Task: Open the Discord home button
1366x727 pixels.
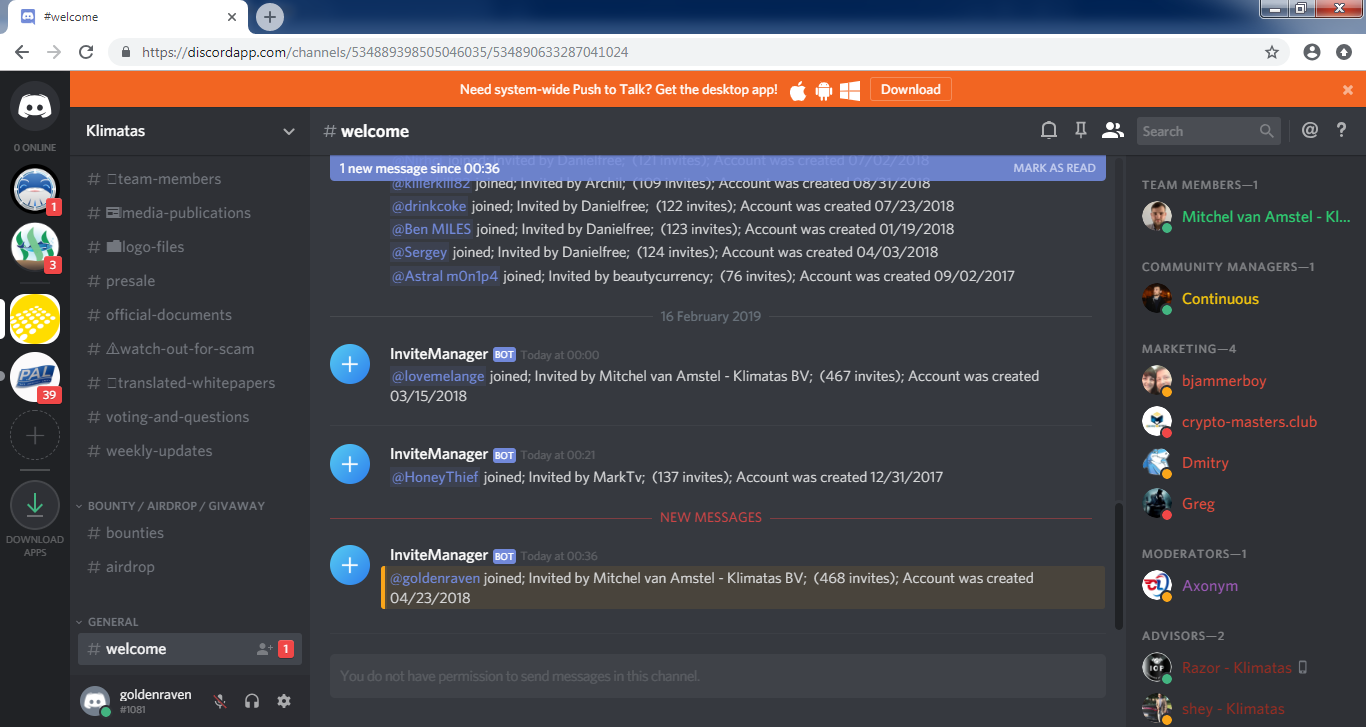Action: pyautogui.click(x=35, y=107)
